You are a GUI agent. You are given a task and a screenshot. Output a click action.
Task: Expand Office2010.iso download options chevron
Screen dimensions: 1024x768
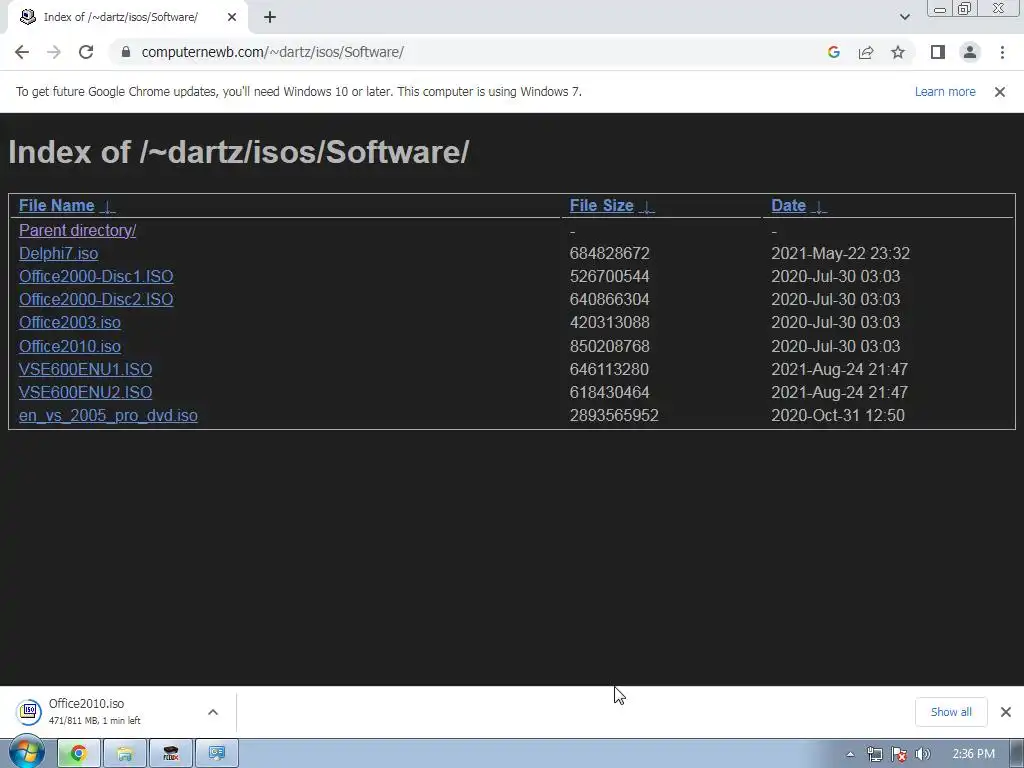pos(213,712)
